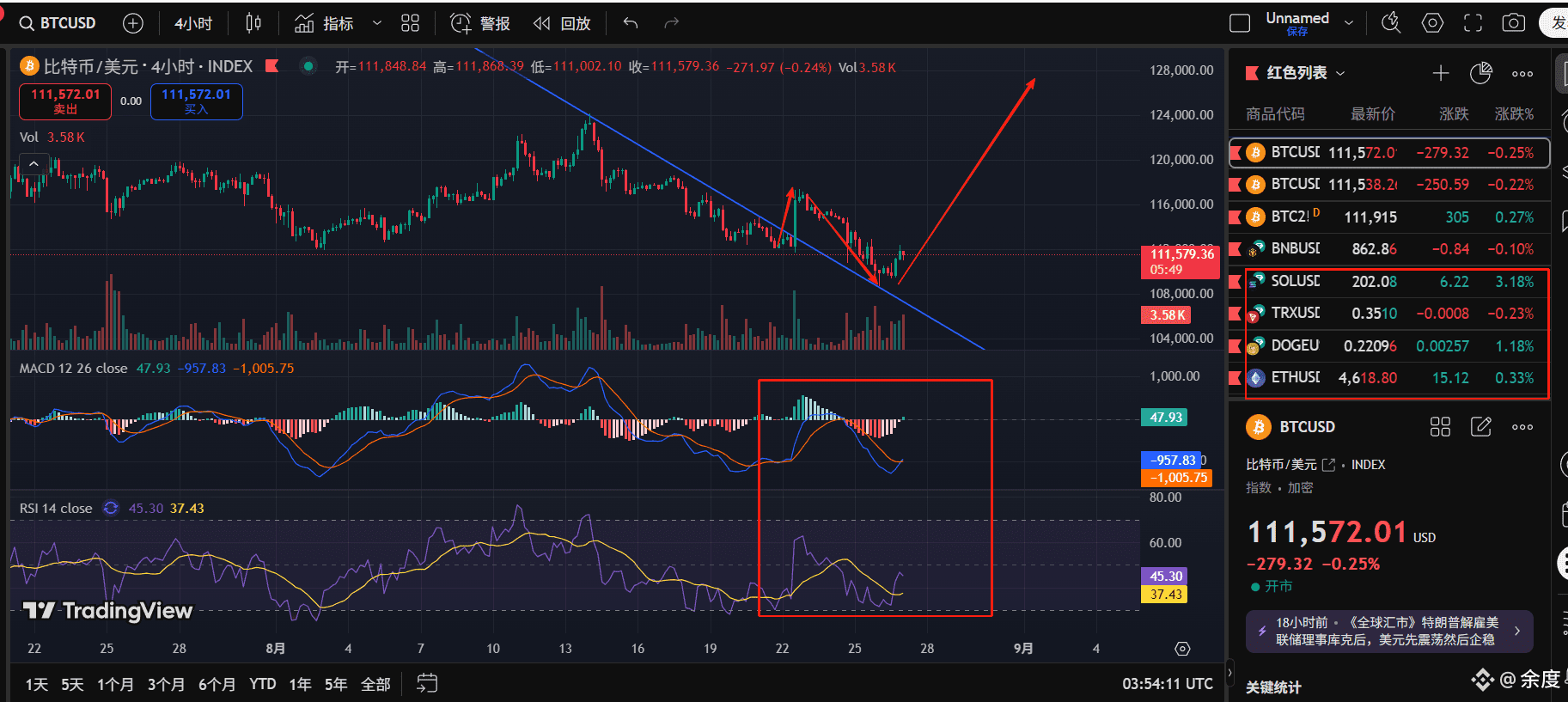Toggle the red flag on the SOLUSD row
Viewport: 1568px width, 702px height.
pos(1235,281)
